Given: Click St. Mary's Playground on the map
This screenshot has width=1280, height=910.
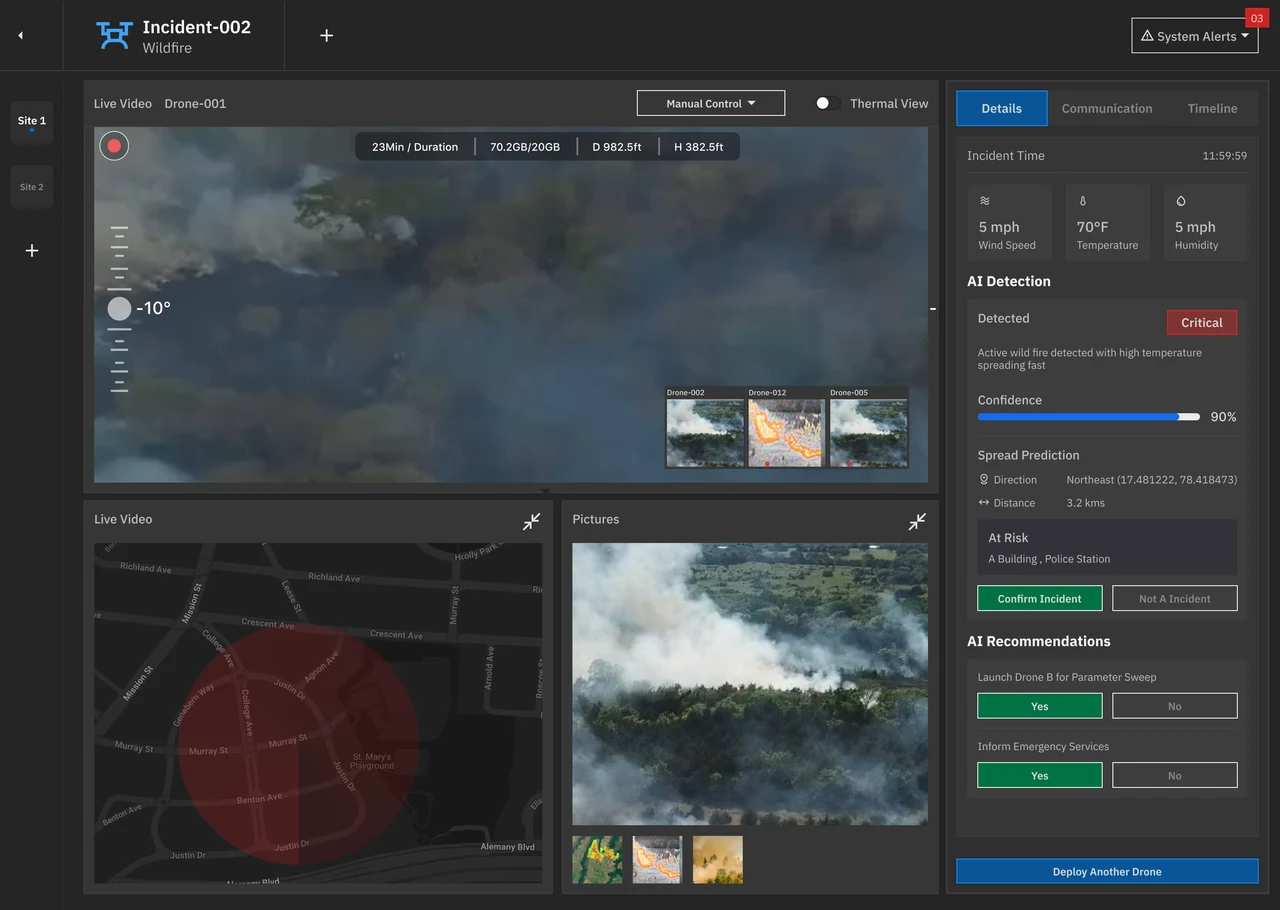Looking at the screenshot, I should coord(372,761).
